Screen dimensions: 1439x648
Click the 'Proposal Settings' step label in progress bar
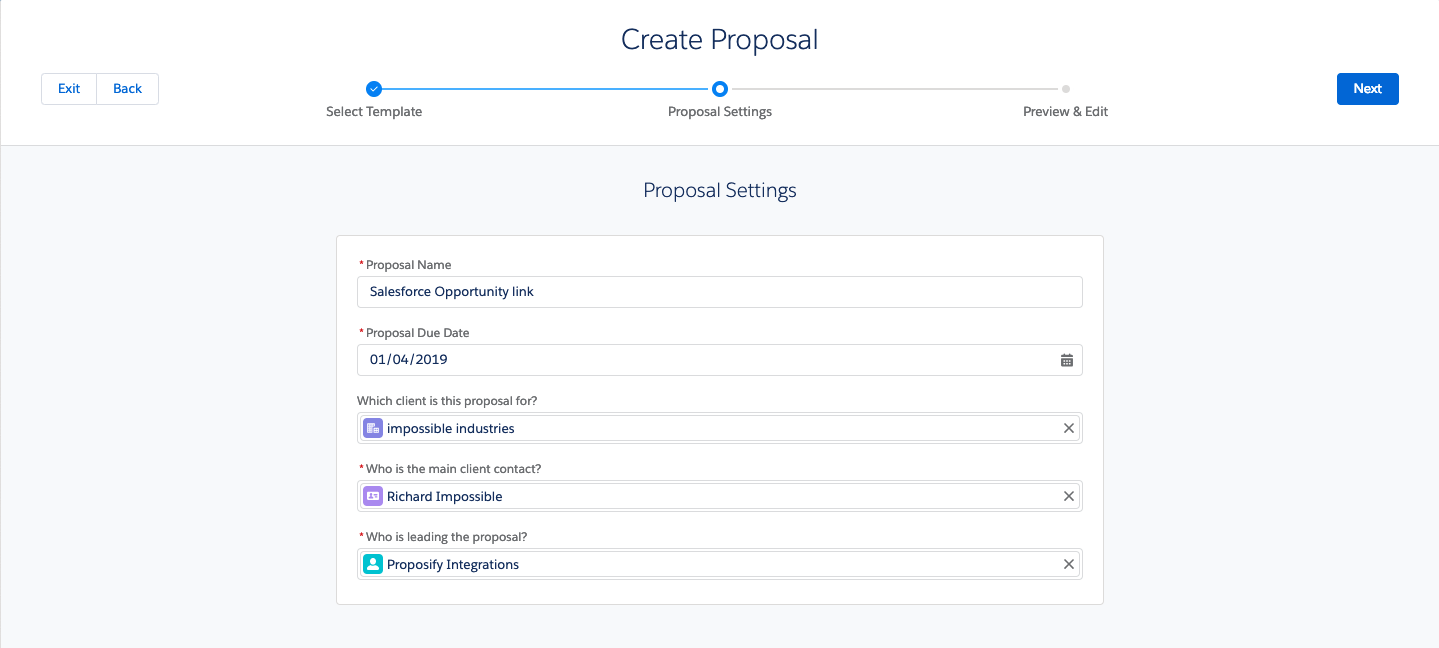(720, 112)
